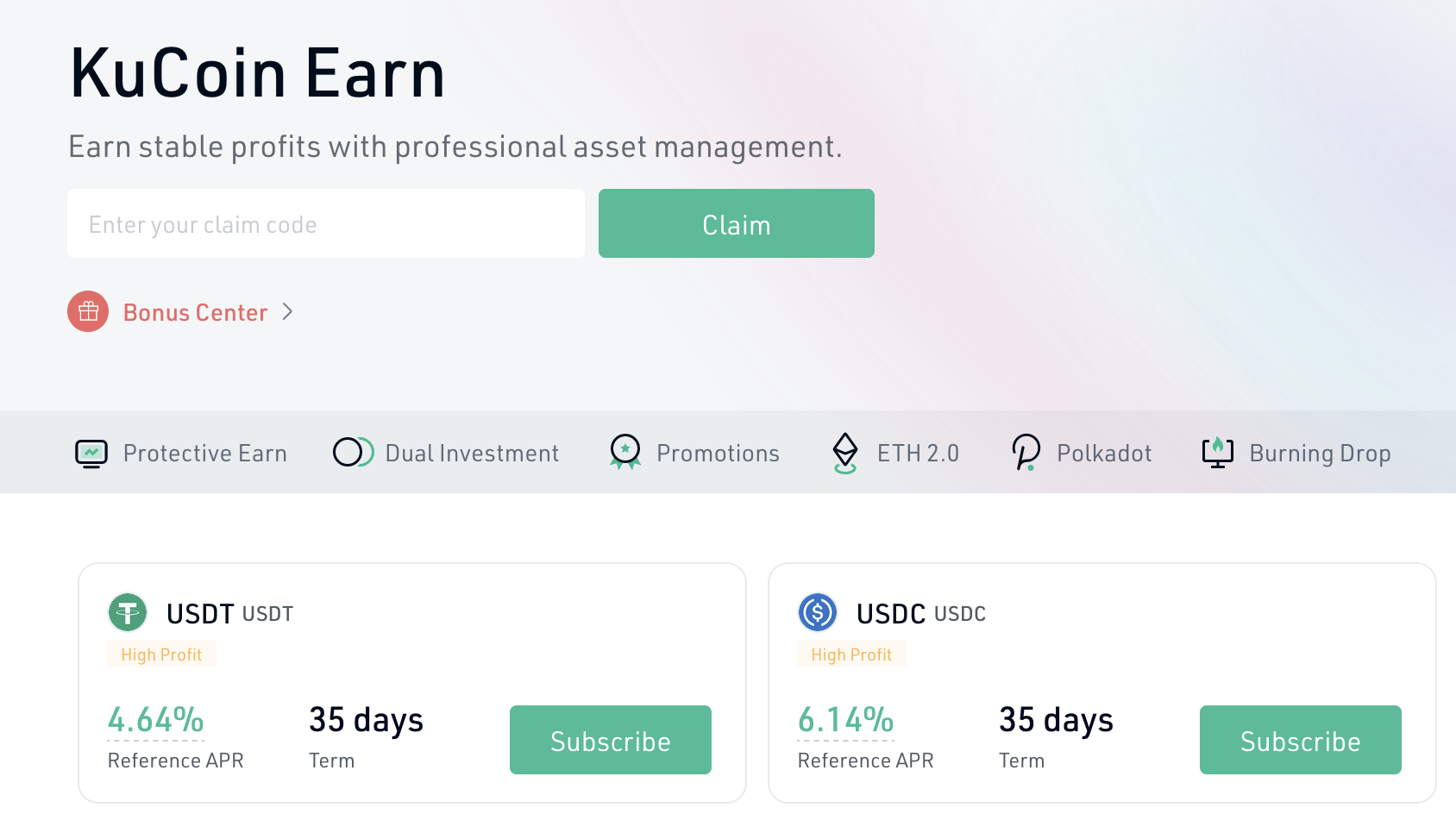Click the Burning Drop flame icon
This screenshot has width=1456, height=833.
tap(1218, 452)
